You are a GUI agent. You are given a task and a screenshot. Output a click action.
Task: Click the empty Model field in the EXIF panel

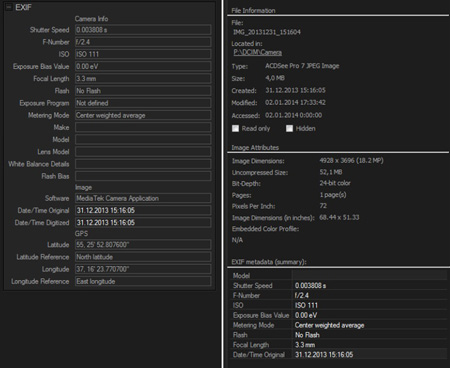click(x=143, y=140)
